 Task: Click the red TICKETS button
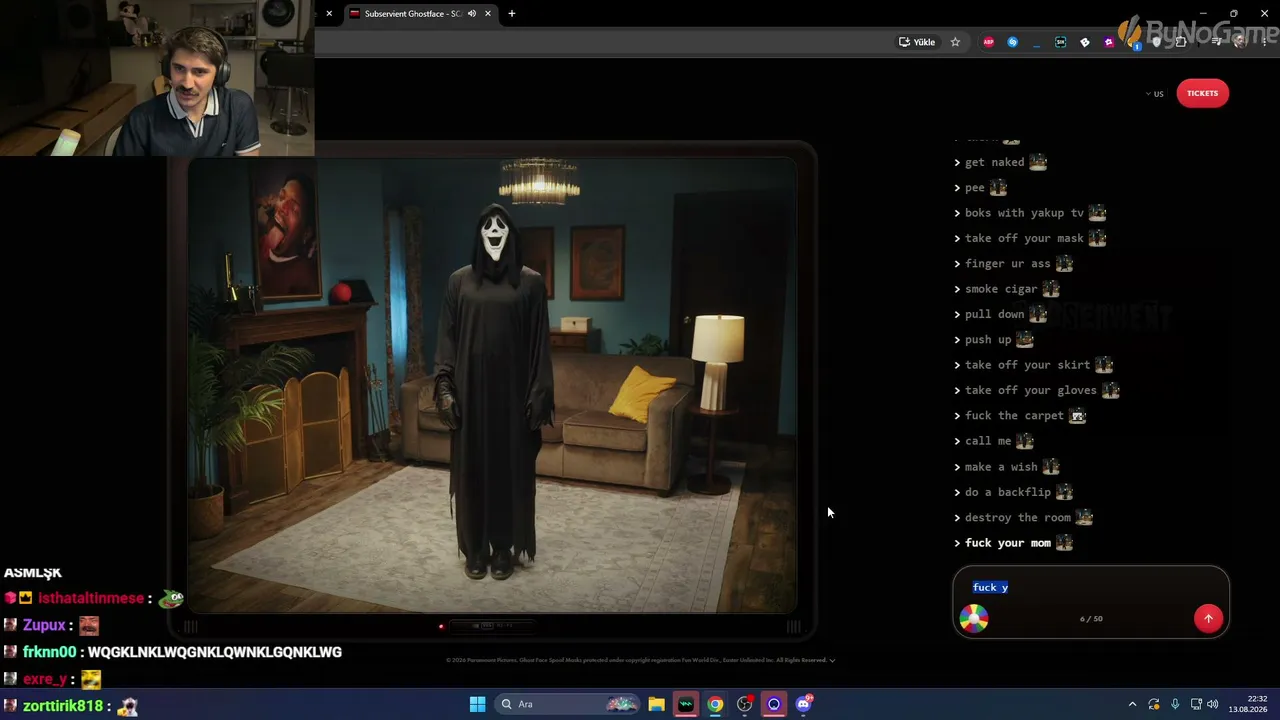coord(1202,93)
